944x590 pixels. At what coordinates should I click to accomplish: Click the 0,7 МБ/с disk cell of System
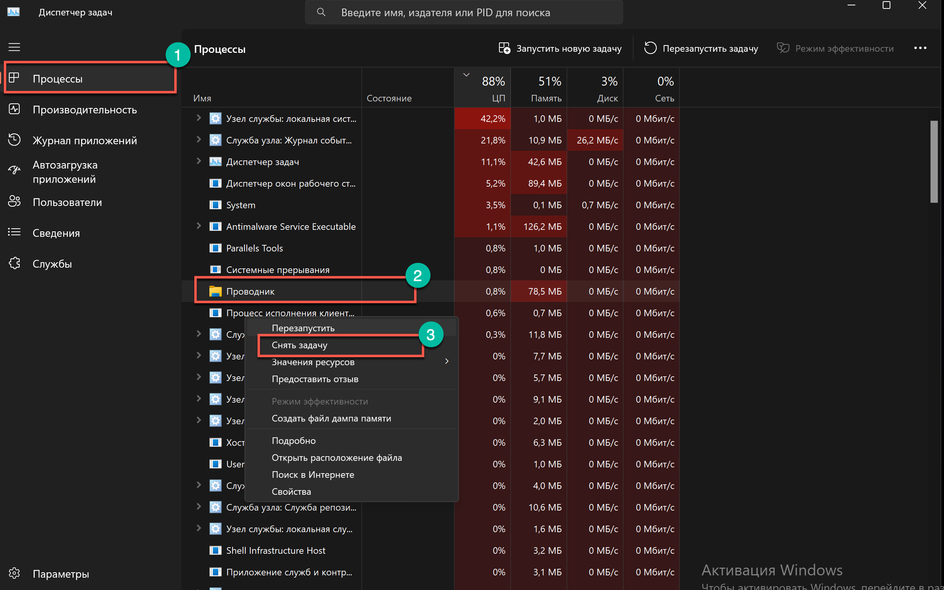click(595, 205)
